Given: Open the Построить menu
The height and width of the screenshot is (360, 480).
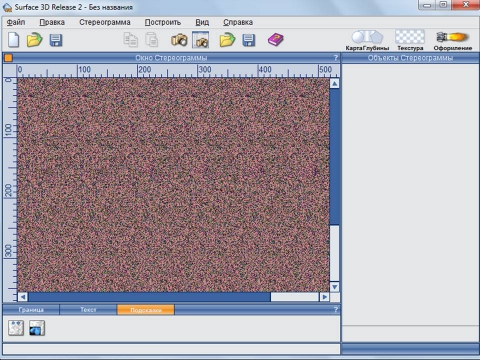Looking at the screenshot, I should click(163, 22).
